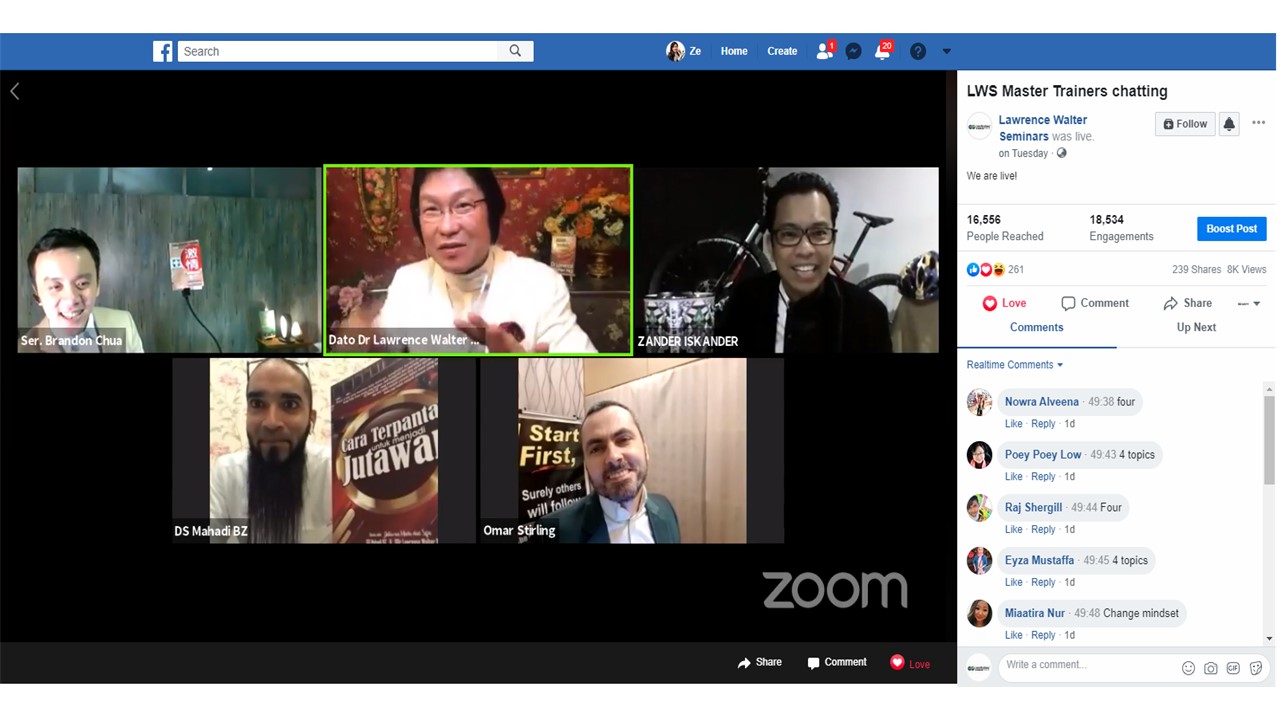Click Poey Poey Low's profile picture
Image resolution: width=1280 pixels, height=720 pixels.
[x=979, y=455]
